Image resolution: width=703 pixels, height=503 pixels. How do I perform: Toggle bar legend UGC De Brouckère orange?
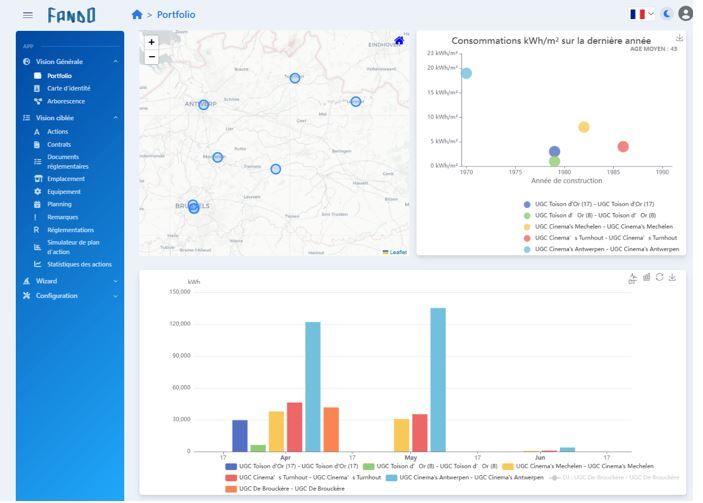point(285,489)
